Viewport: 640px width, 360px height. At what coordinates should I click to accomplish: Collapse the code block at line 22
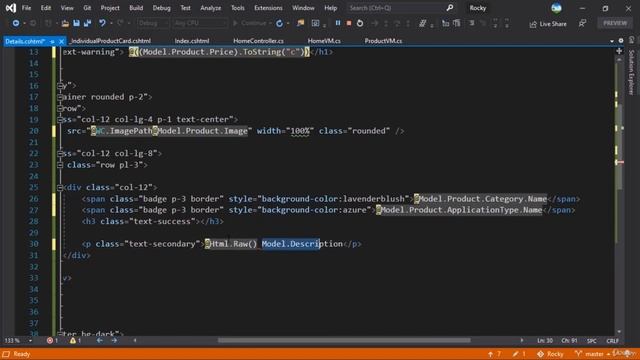(60, 153)
